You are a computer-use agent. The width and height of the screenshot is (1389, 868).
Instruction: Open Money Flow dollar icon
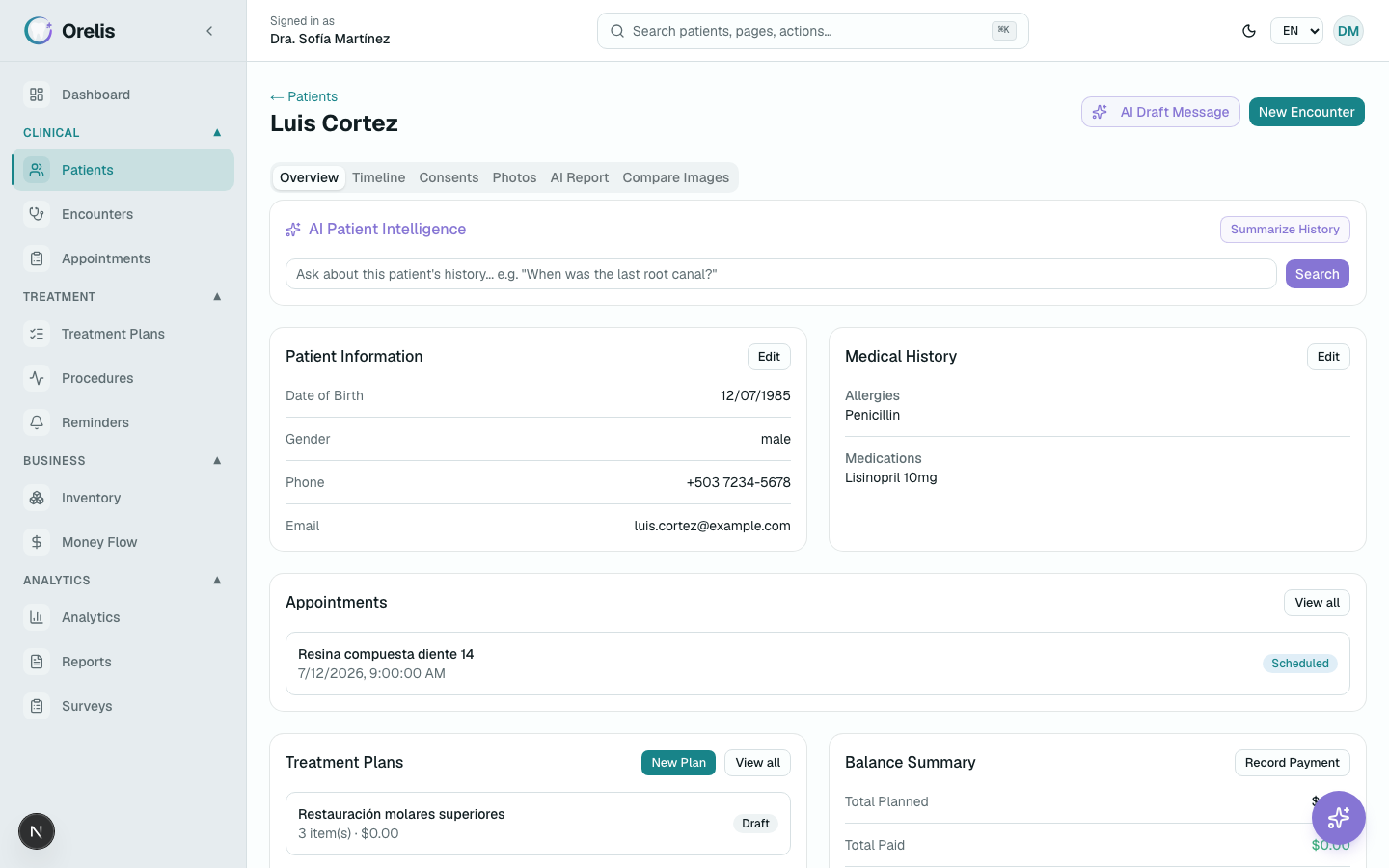(x=37, y=542)
